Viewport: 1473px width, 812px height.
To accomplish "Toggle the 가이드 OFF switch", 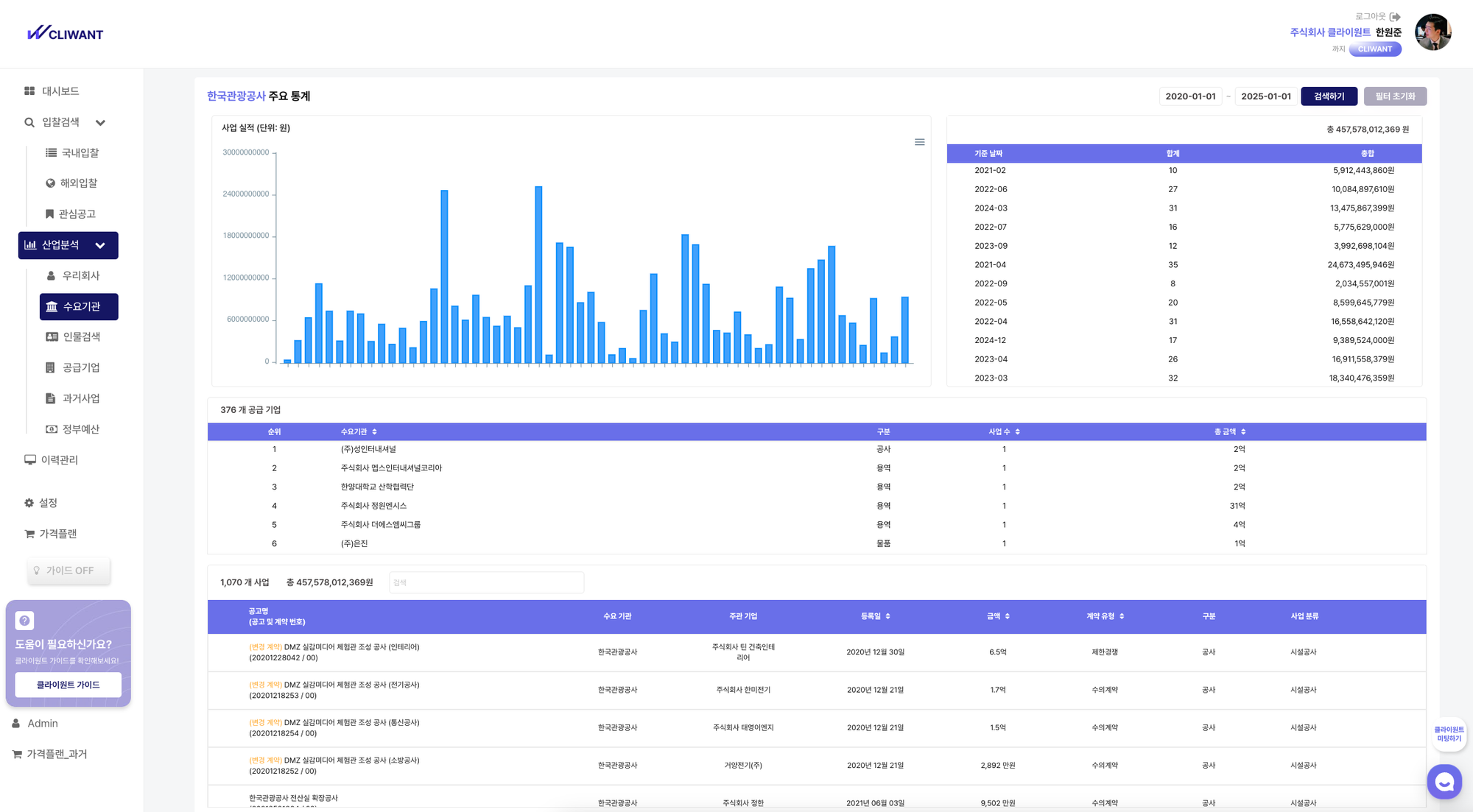I will click(68, 571).
